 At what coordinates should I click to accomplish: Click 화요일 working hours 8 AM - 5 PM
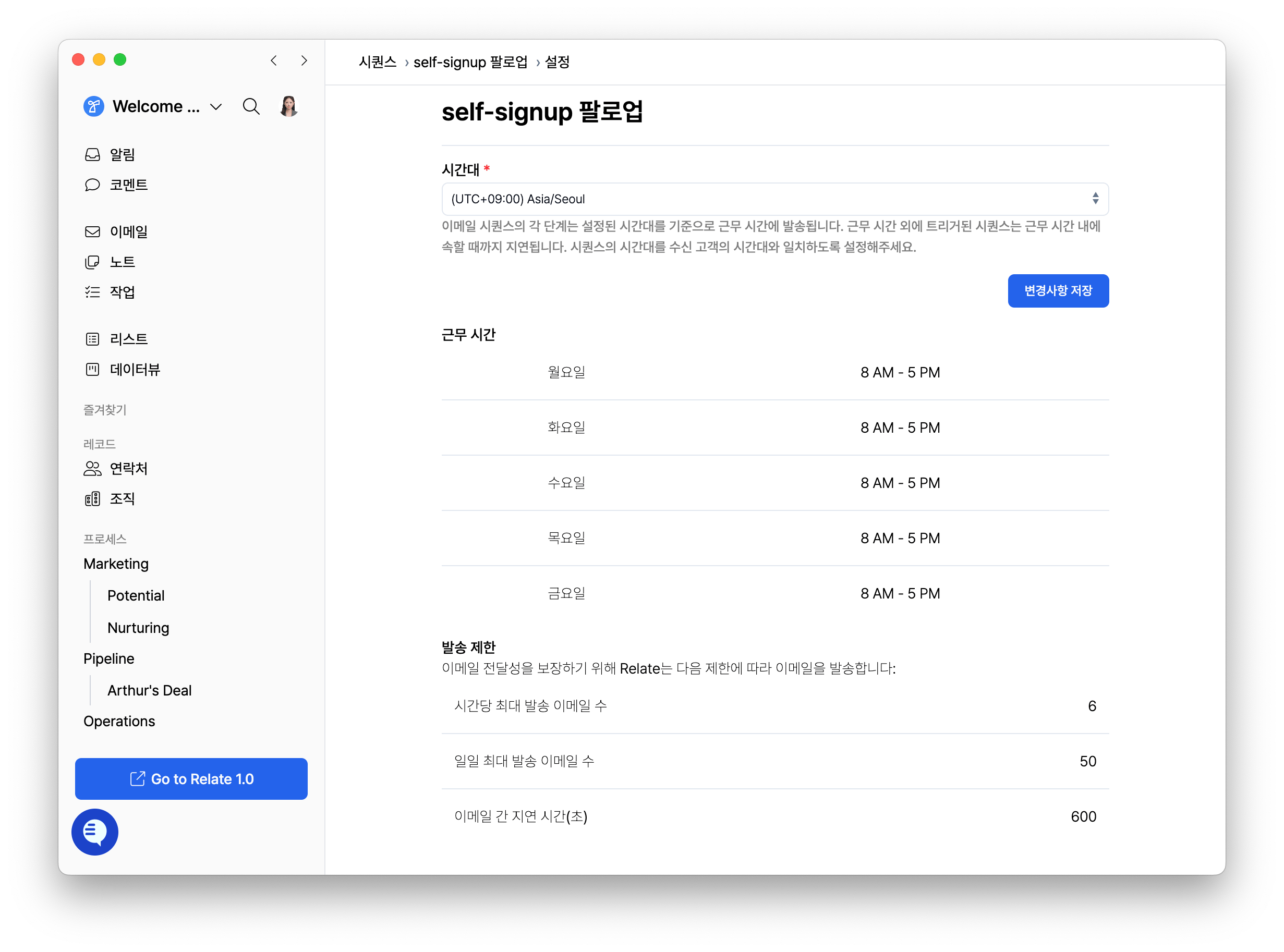click(900, 428)
